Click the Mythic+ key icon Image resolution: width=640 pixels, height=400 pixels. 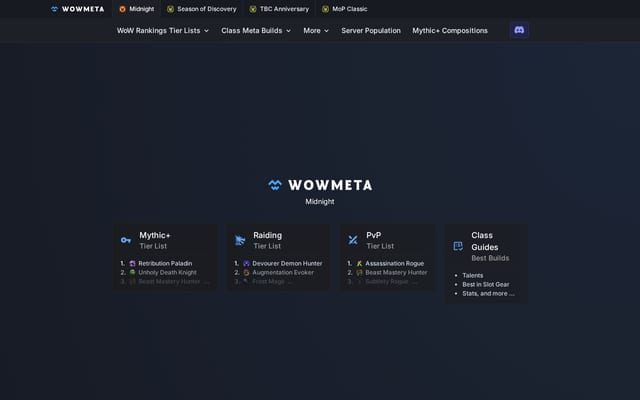click(126, 240)
